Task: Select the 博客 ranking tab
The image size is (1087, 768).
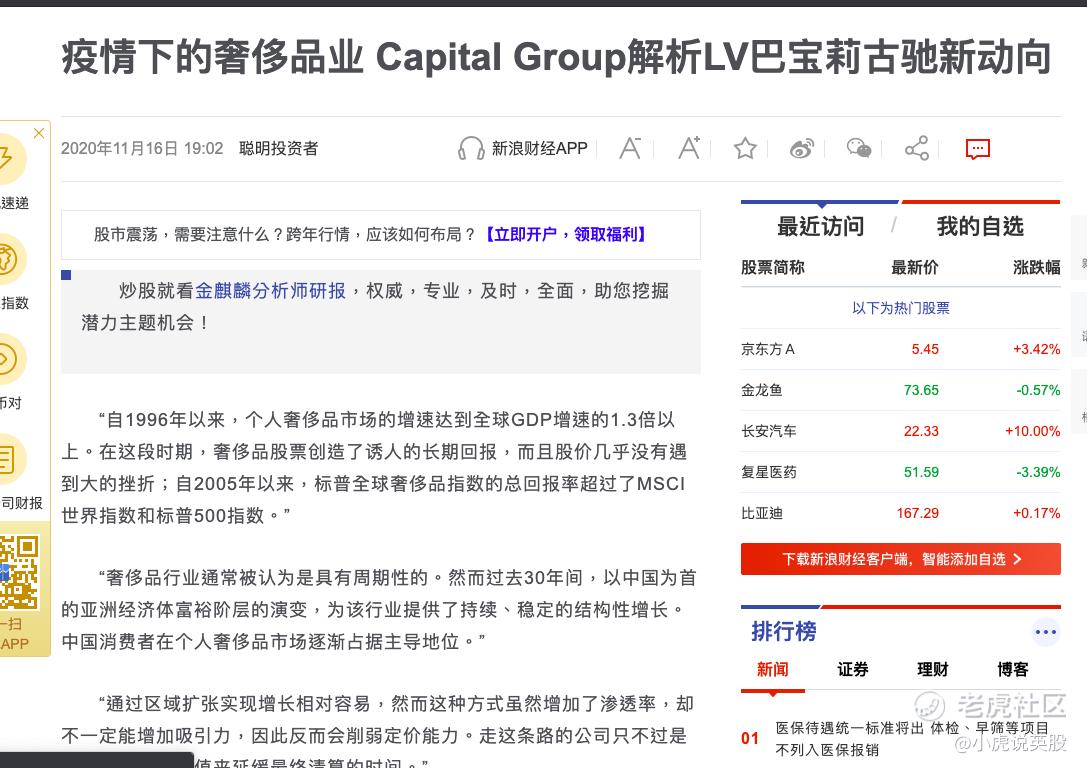Action: (x=1013, y=670)
